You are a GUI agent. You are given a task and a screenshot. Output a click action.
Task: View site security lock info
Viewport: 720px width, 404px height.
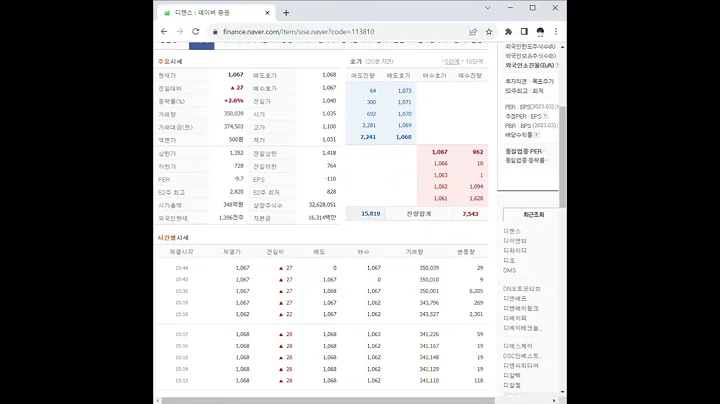pyautogui.click(x=215, y=32)
